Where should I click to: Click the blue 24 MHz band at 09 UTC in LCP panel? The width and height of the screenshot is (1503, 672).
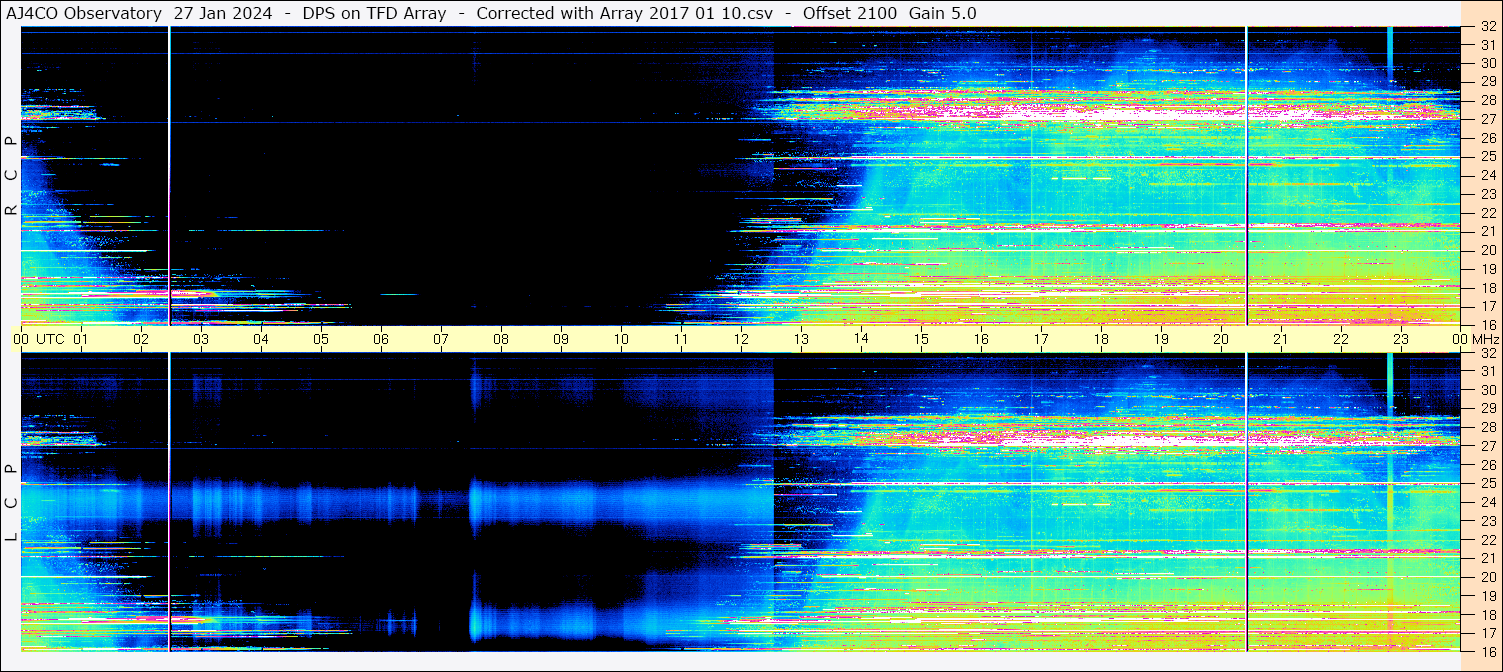click(561, 502)
